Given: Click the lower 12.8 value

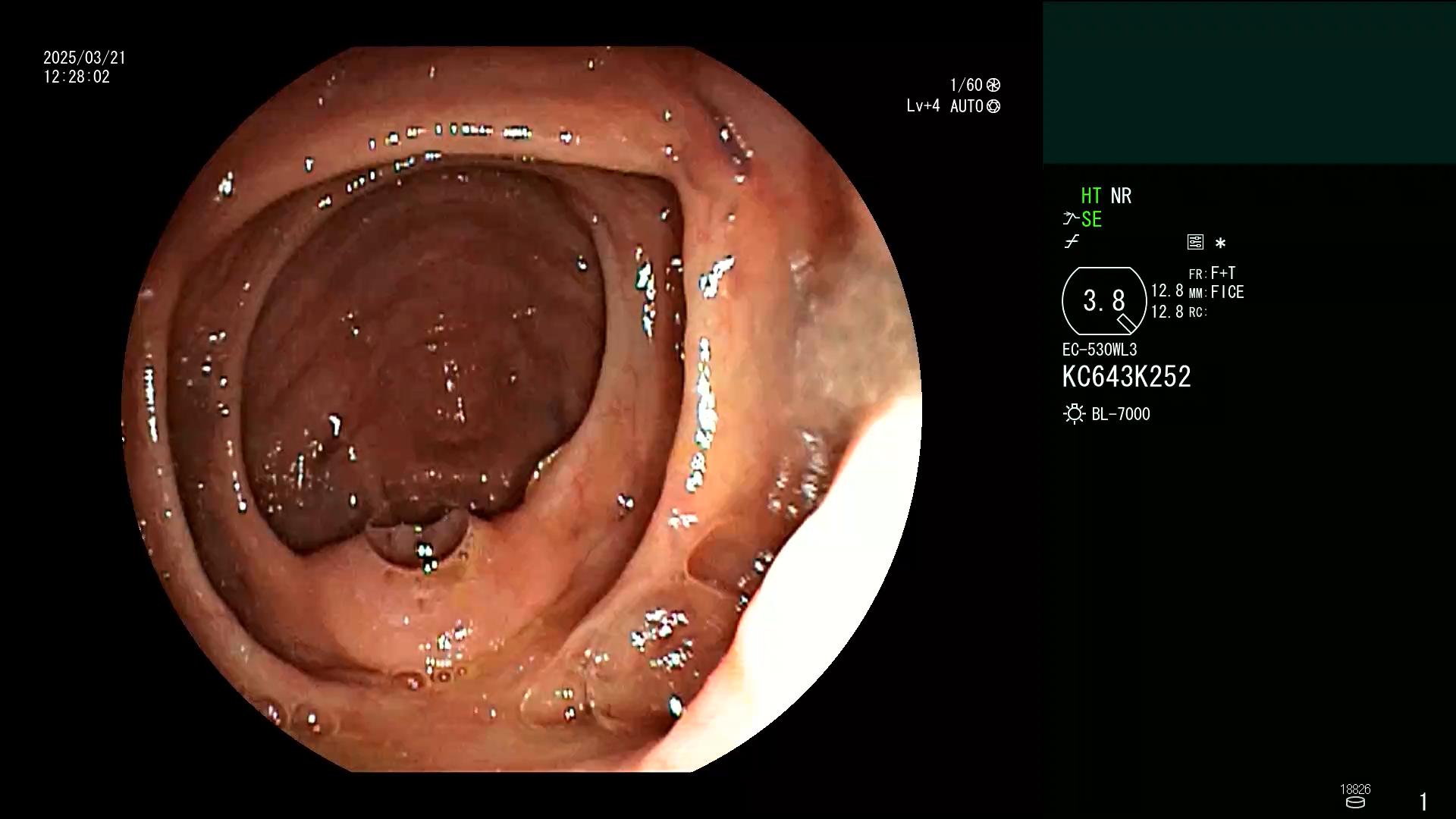Looking at the screenshot, I should click(x=1167, y=312).
